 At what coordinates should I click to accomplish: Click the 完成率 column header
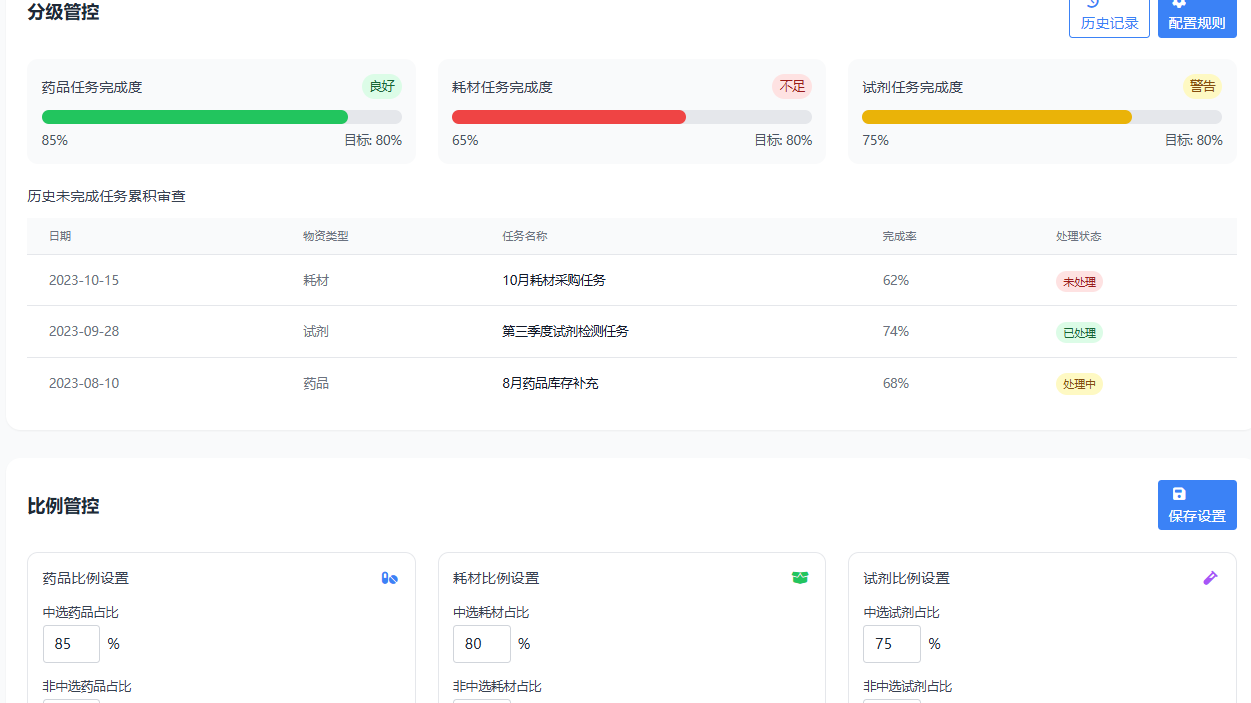[899, 236]
